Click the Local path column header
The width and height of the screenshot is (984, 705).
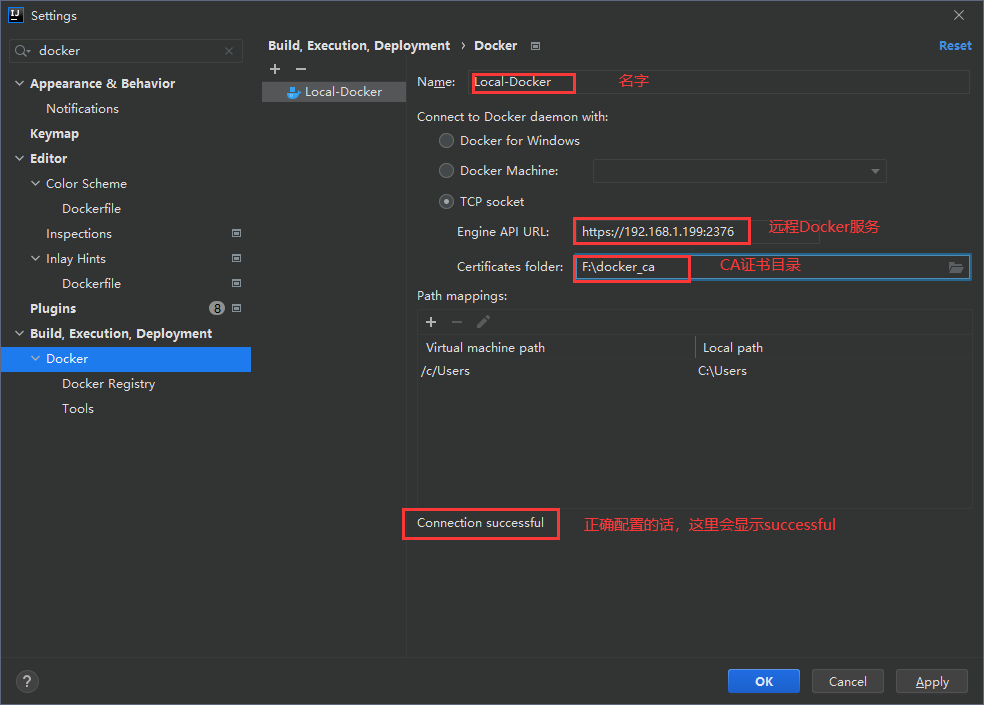click(834, 348)
